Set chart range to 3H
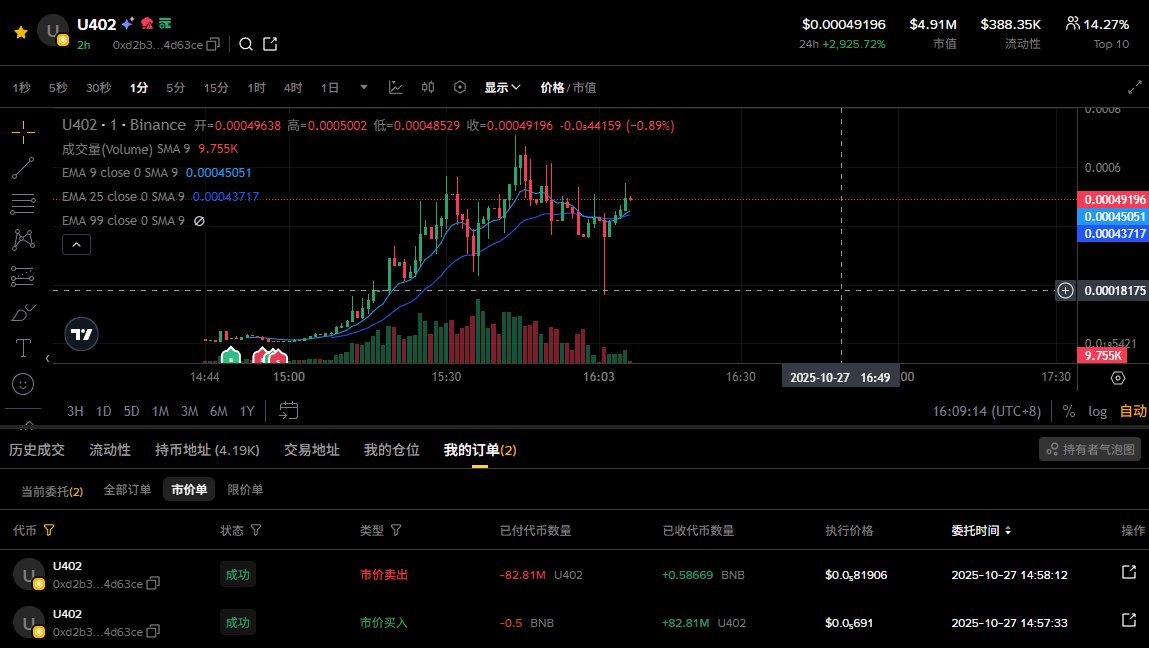Viewport: 1149px width, 648px height. [x=75, y=411]
